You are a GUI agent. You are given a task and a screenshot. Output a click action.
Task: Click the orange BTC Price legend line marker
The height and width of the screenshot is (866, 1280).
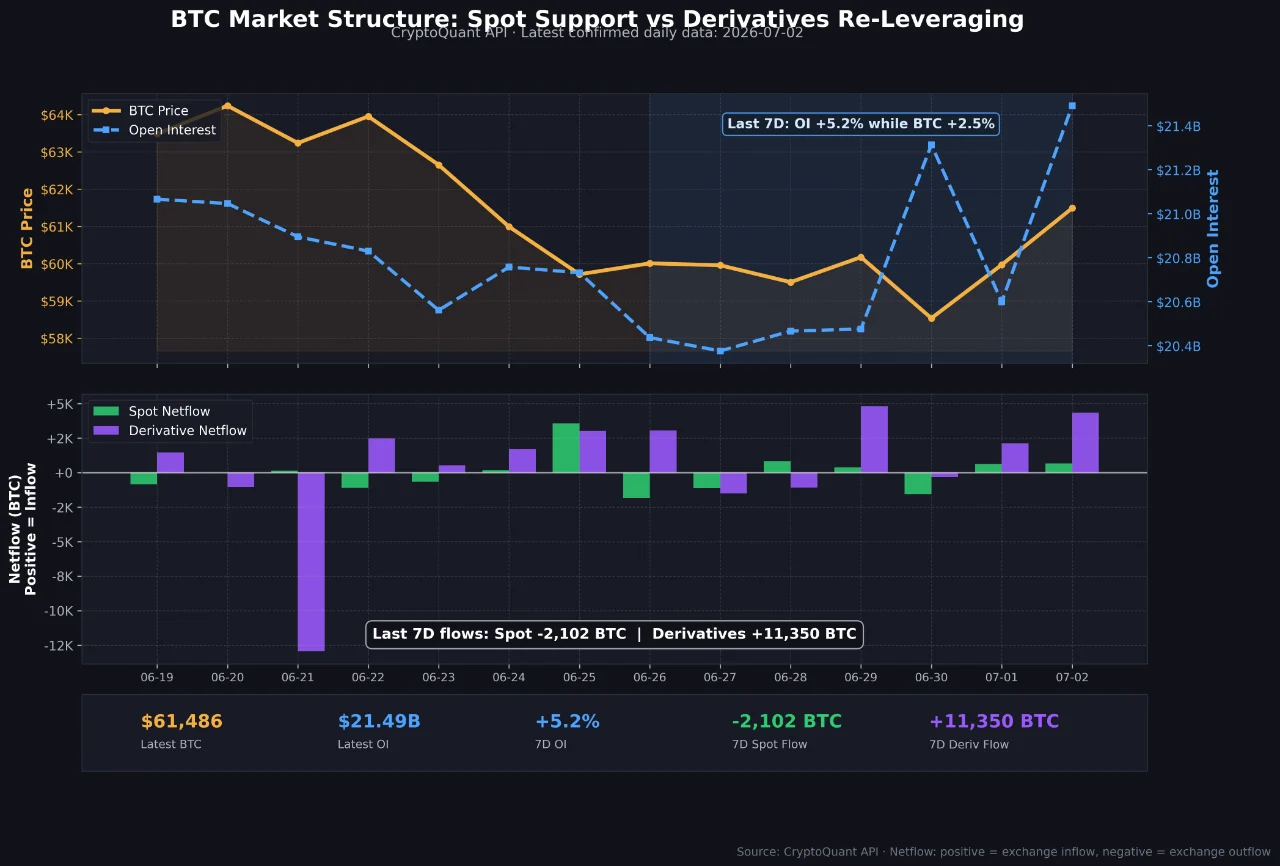tap(106, 111)
